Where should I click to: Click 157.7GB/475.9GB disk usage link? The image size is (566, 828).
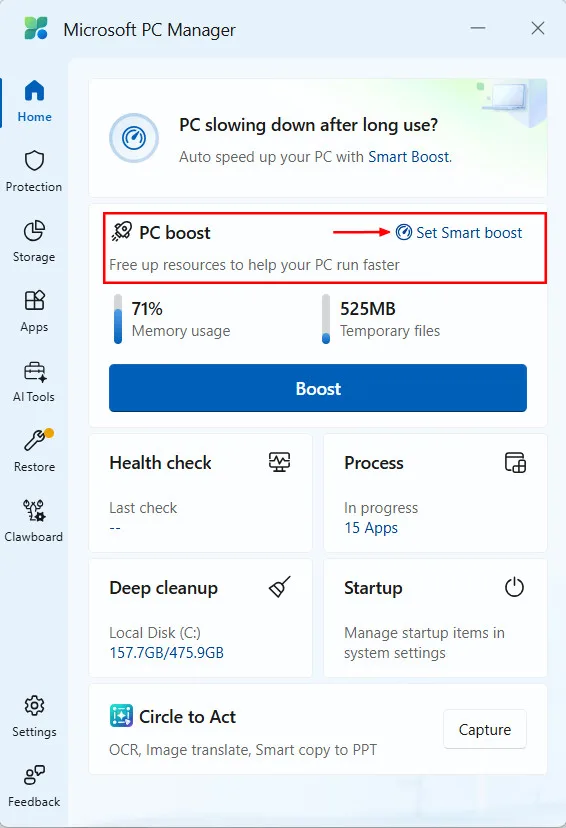tap(166, 653)
